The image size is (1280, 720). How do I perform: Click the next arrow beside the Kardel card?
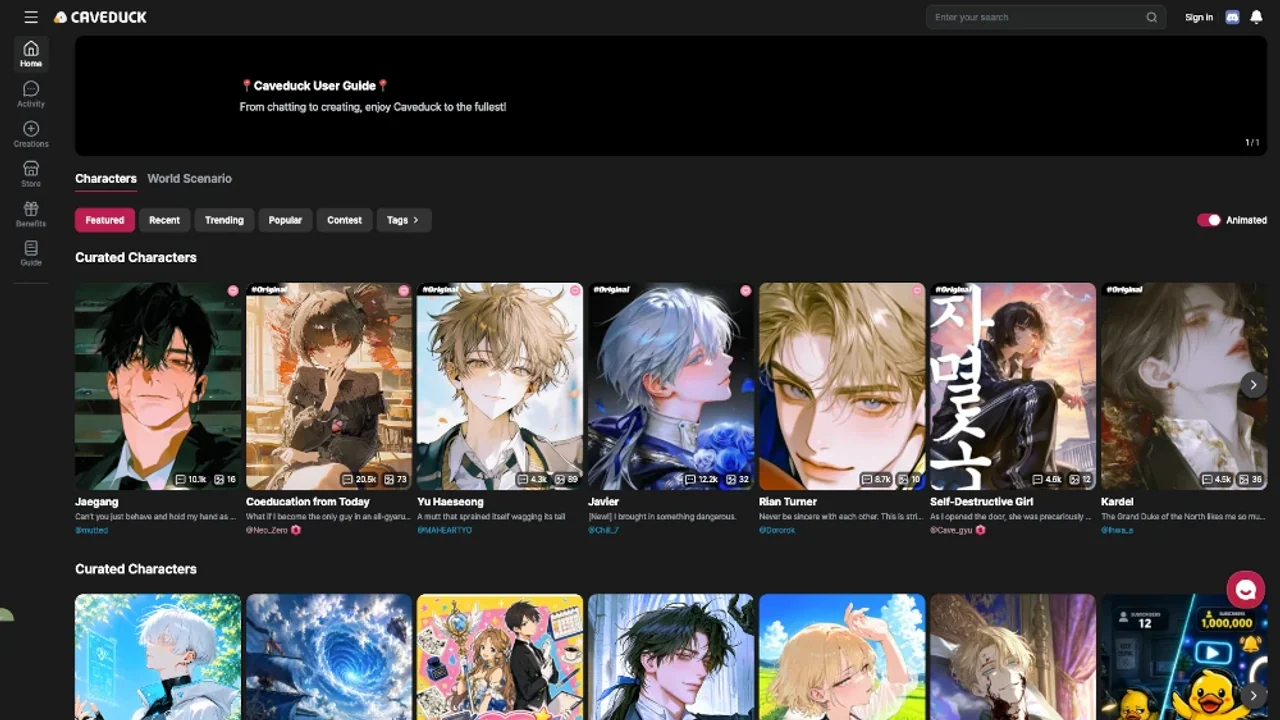click(x=1253, y=385)
